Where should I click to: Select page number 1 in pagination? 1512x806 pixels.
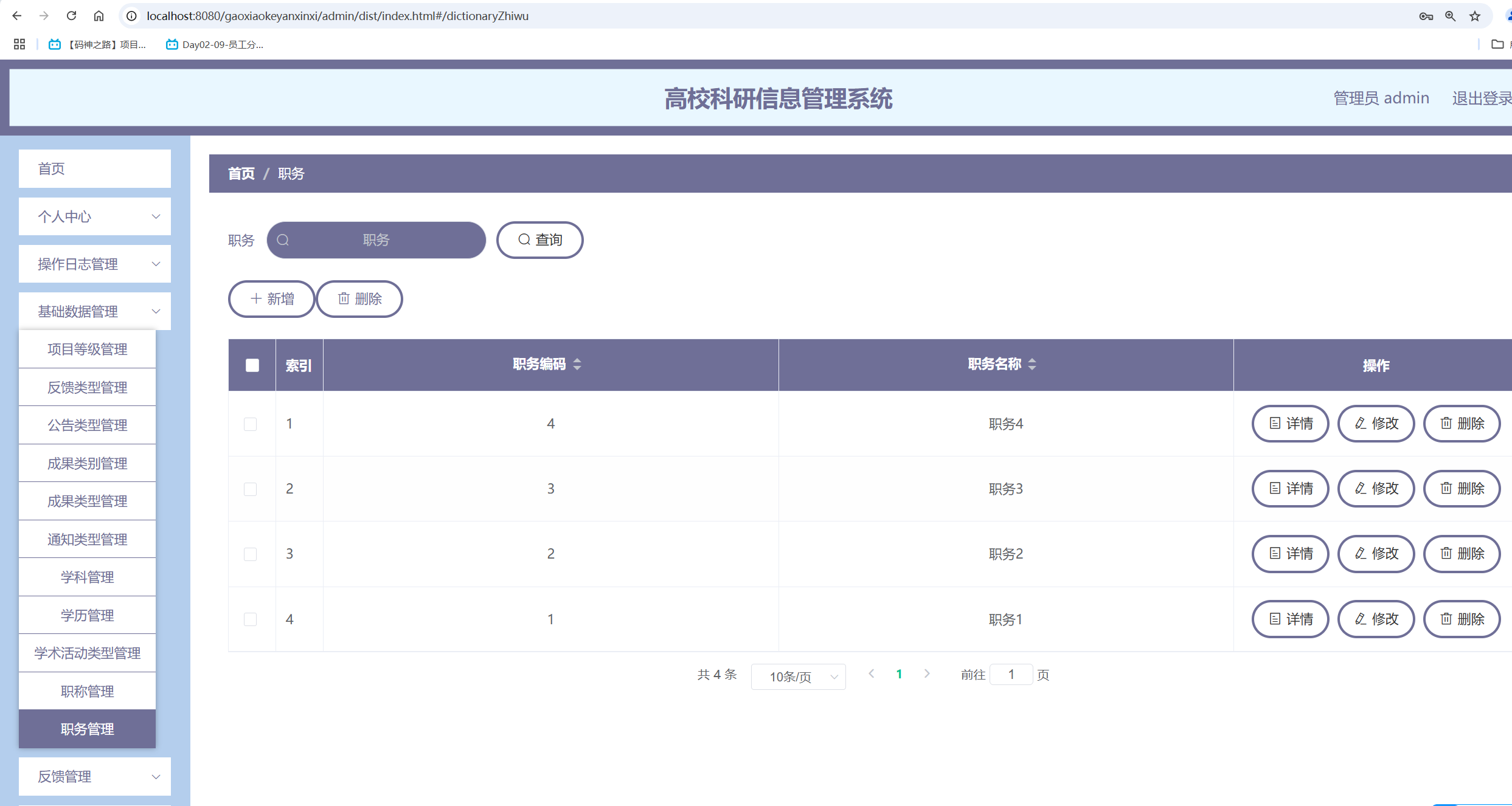click(899, 674)
